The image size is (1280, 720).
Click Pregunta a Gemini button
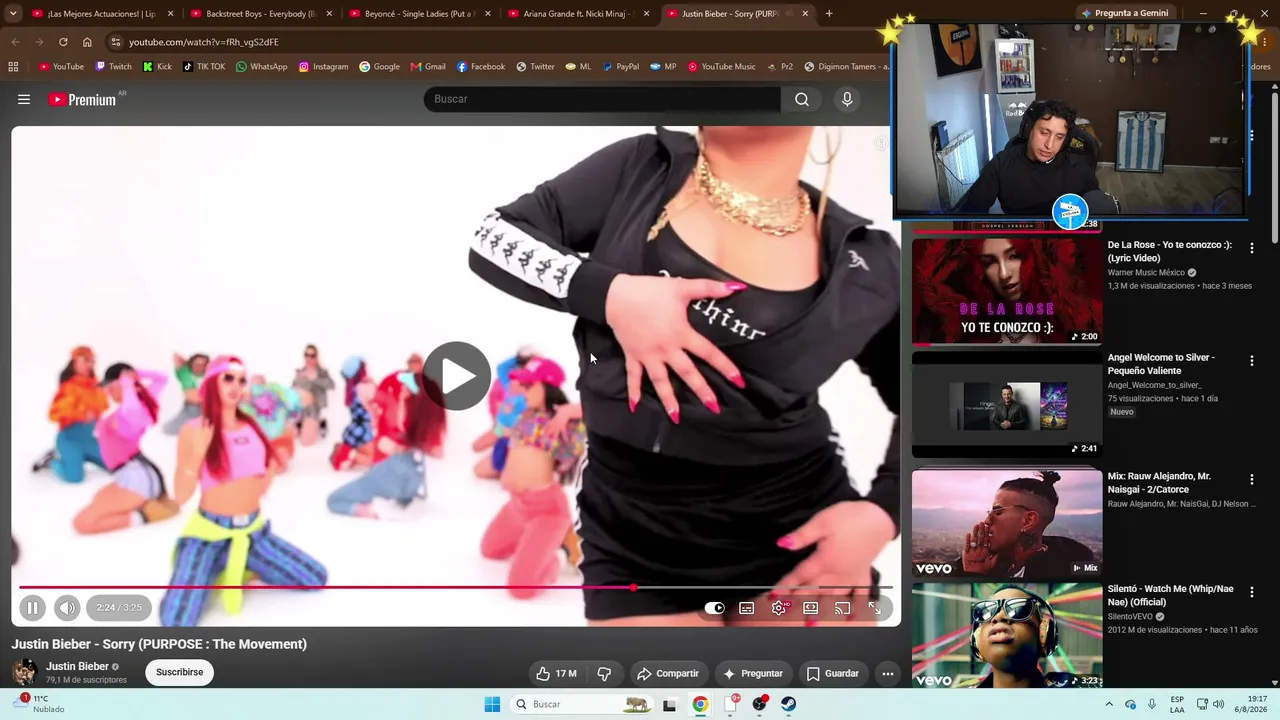tap(1124, 13)
